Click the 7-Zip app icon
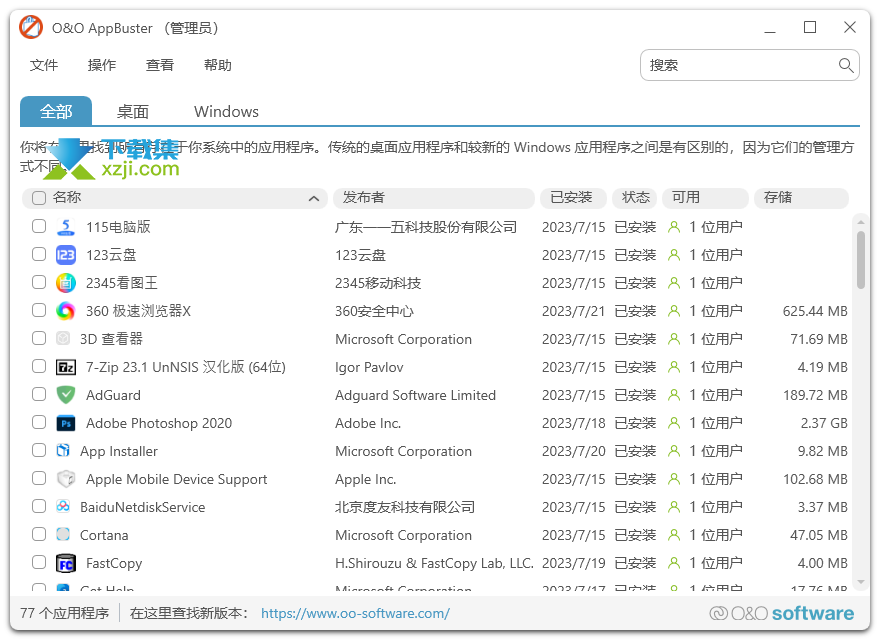Screen dimensions: 880x640 (66, 367)
